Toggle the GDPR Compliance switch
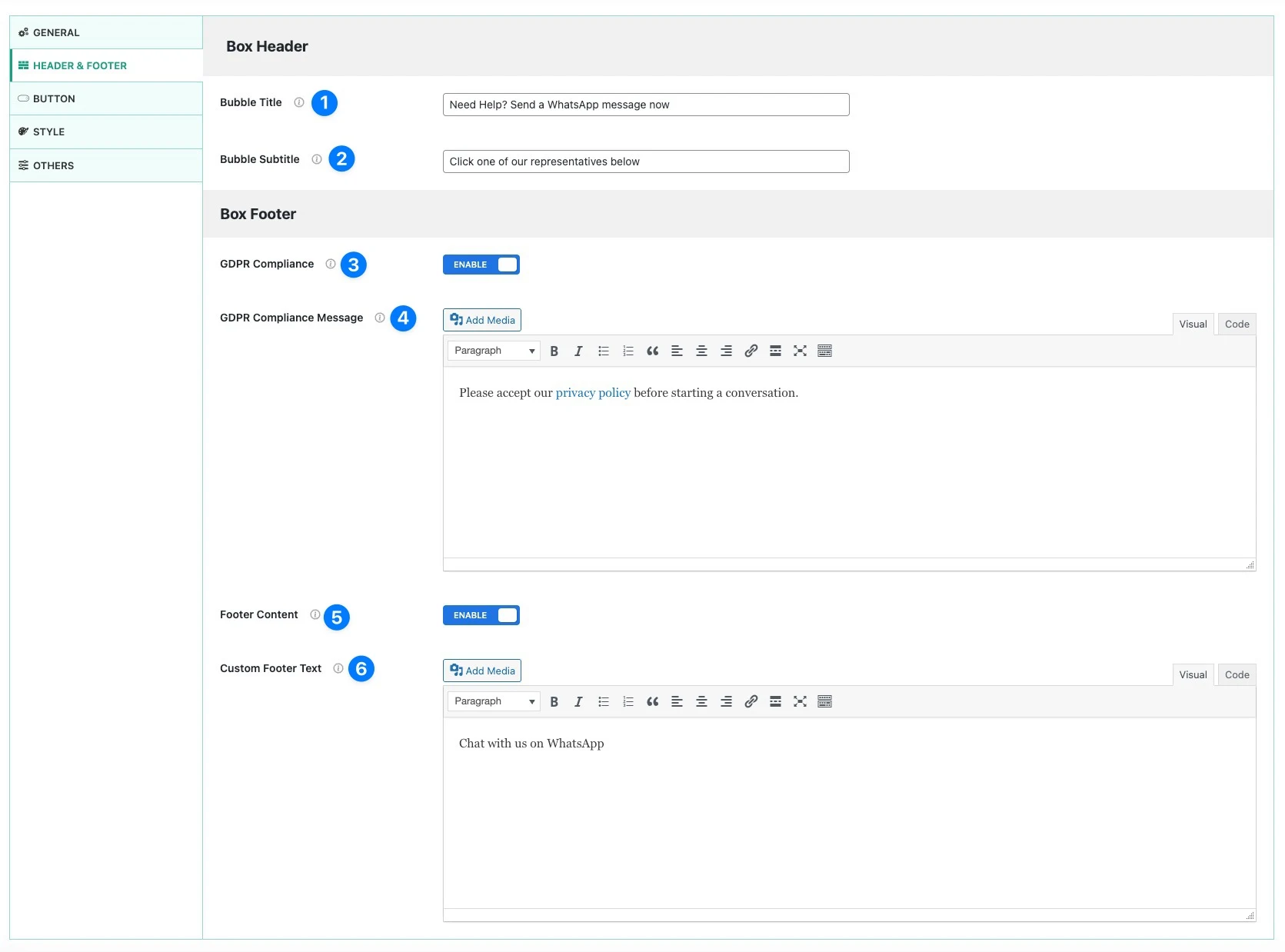This screenshot has height=952, width=1285. (481, 265)
